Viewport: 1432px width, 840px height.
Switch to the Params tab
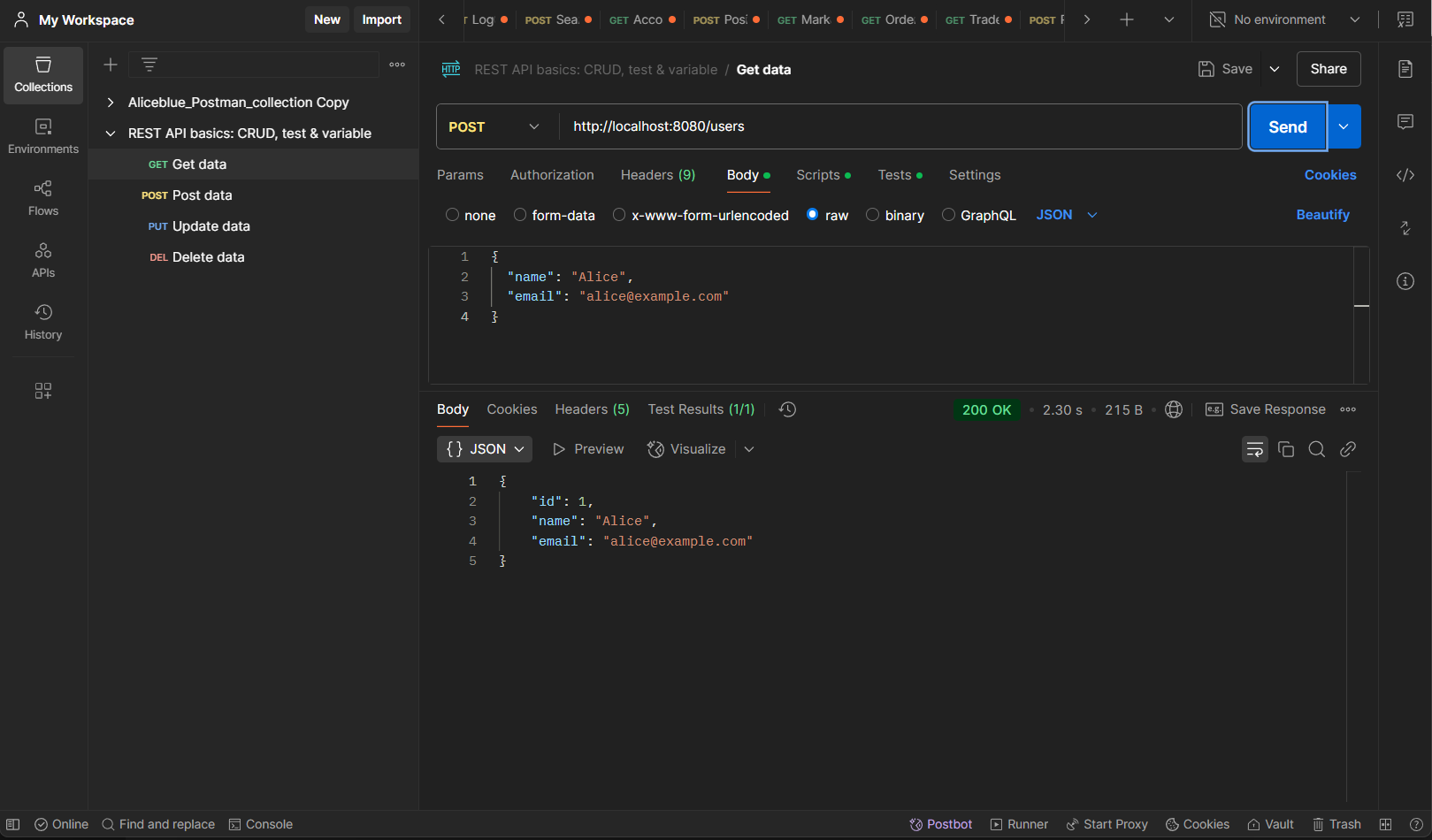point(460,175)
